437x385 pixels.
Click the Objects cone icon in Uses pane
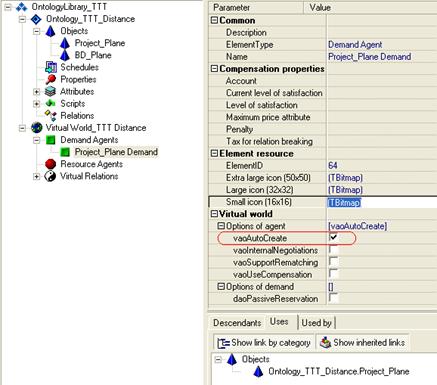(232, 359)
